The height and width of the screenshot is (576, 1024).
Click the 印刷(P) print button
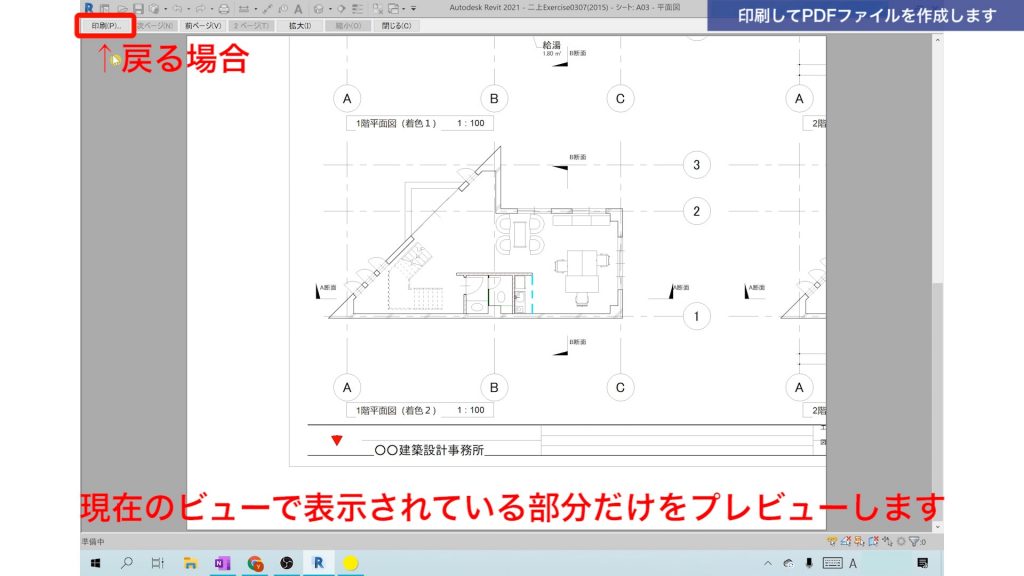click(105, 26)
